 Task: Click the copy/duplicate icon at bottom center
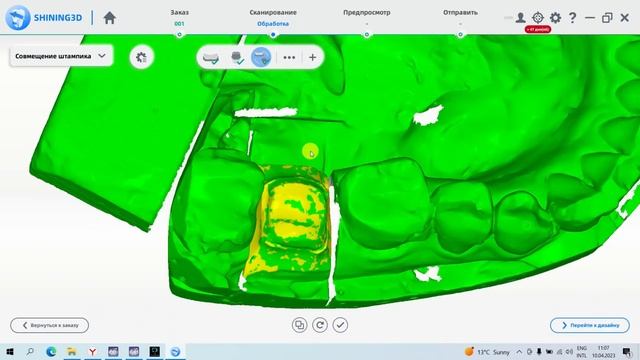[x=300, y=325]
